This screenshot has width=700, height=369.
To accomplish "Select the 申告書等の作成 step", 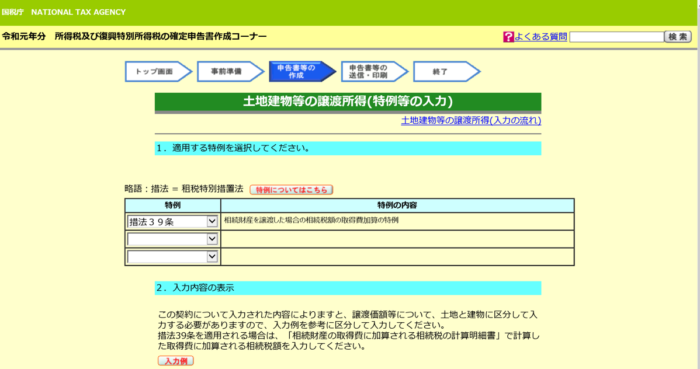I will (x=302, y=71).
